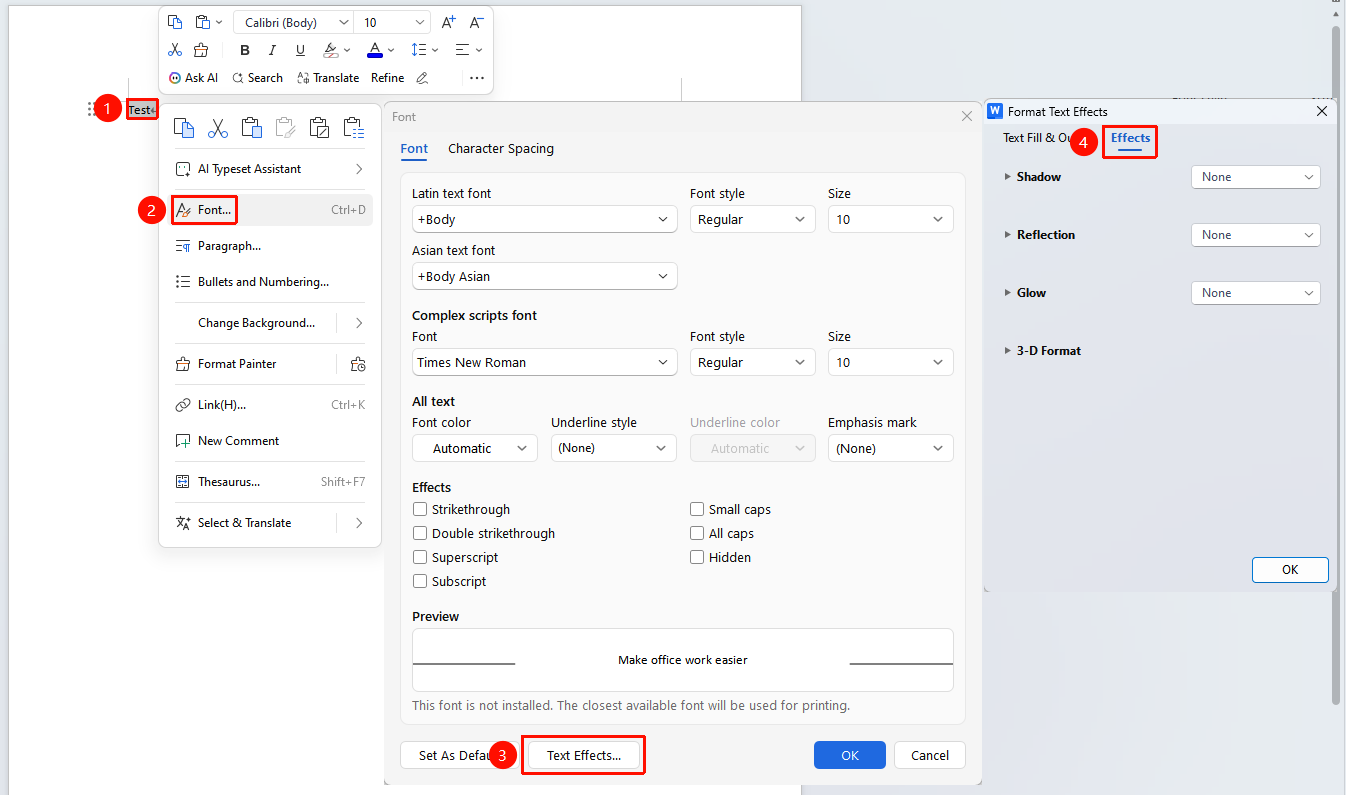1346x795 pixels.
Task: Click the blue OK button in Font dialog
Action: (x=850, y=756)
